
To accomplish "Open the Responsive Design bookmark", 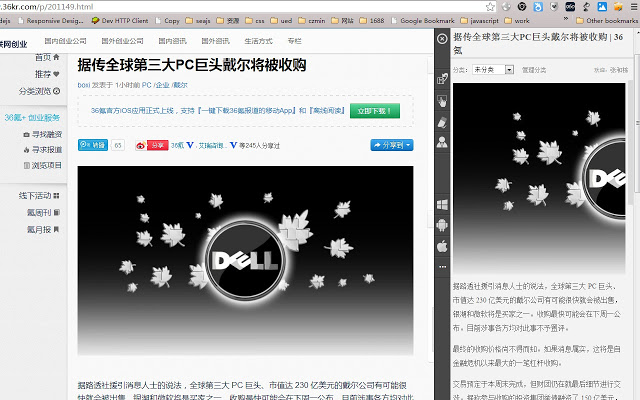I will tap(51, 20).
